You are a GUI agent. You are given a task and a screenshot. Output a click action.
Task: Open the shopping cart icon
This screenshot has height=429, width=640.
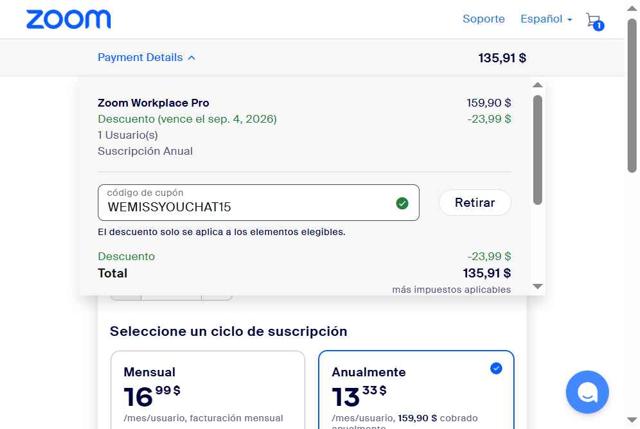click(594, 20)
